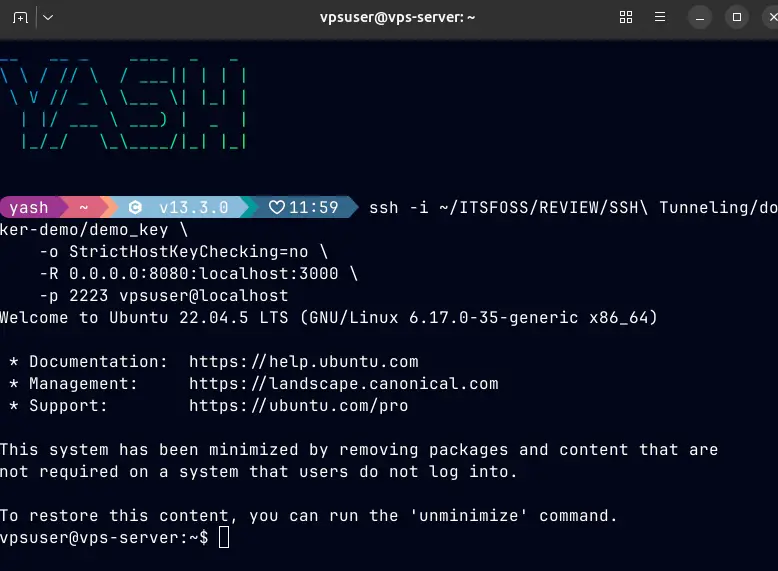The width and height of the screenshot is (778, 571).
Task: Click the terminal cursor block
Action: pyautogui.click(x=224, y=538)
